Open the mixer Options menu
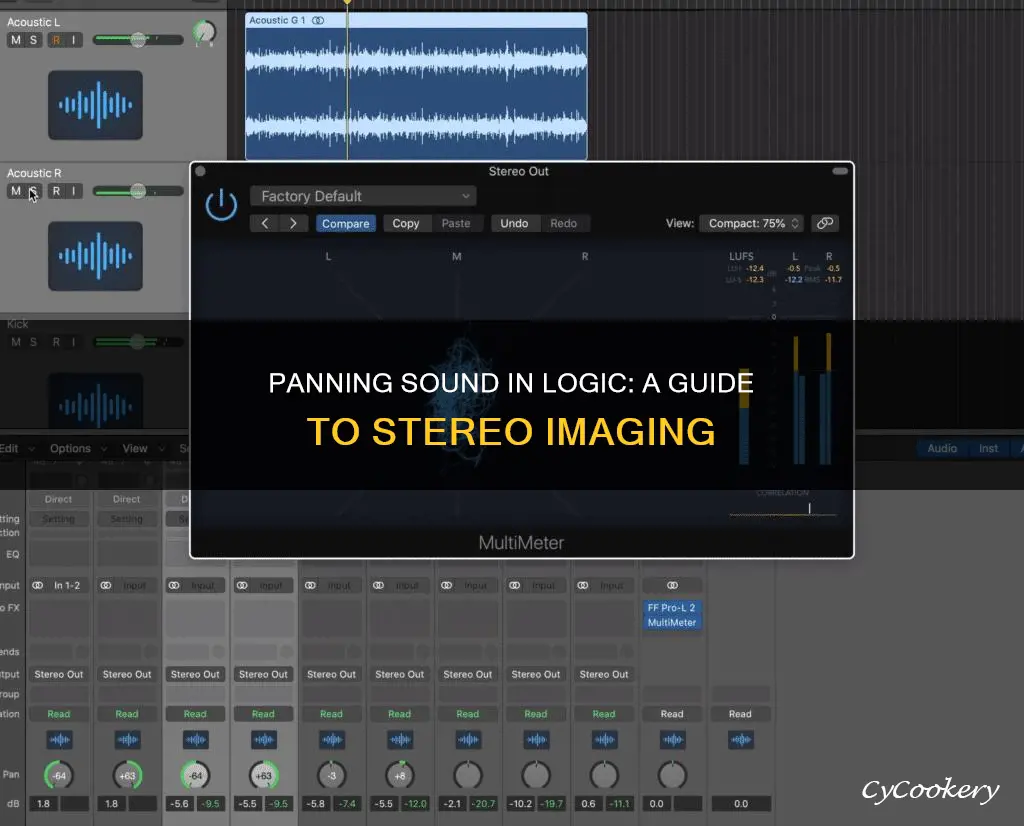The height and width of the screenshot is (826, 1024). coord(78,449)
